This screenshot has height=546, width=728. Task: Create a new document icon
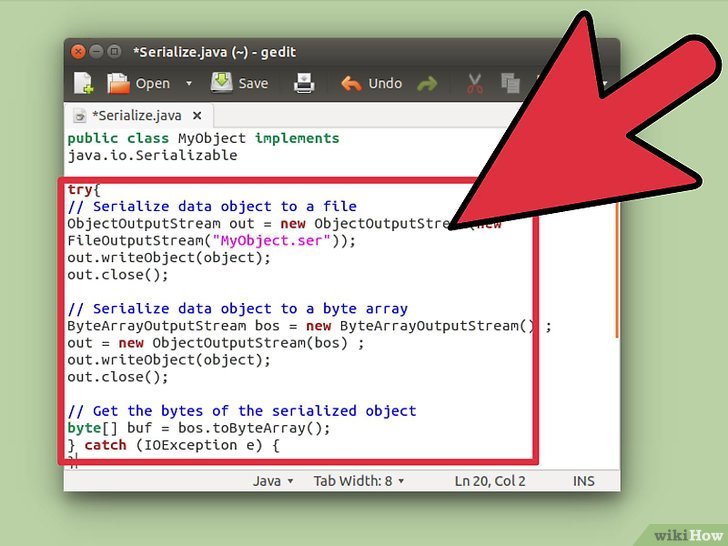point(84,84)
